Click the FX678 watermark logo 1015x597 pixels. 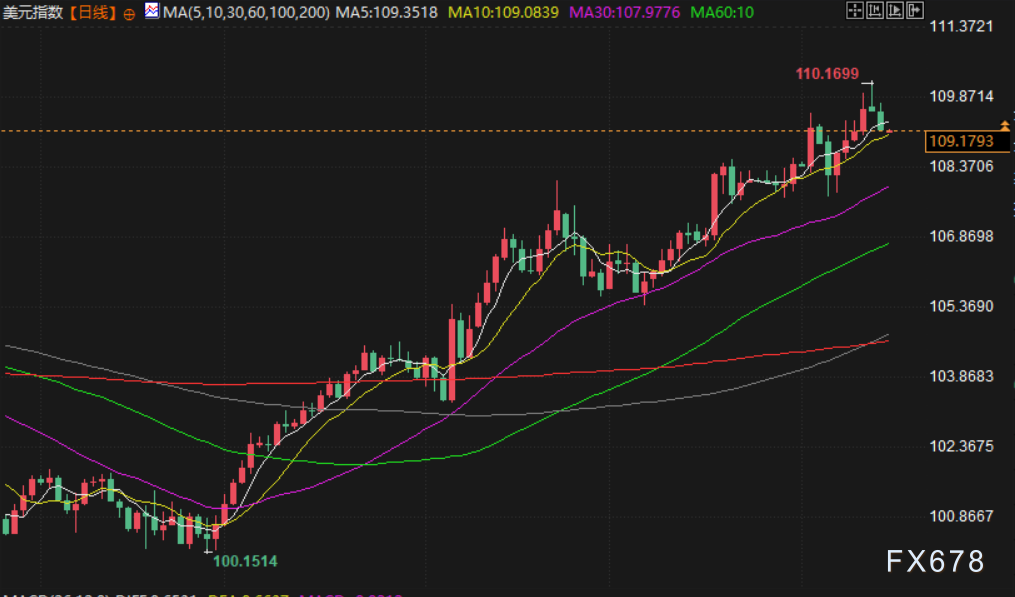coord(936,561)
